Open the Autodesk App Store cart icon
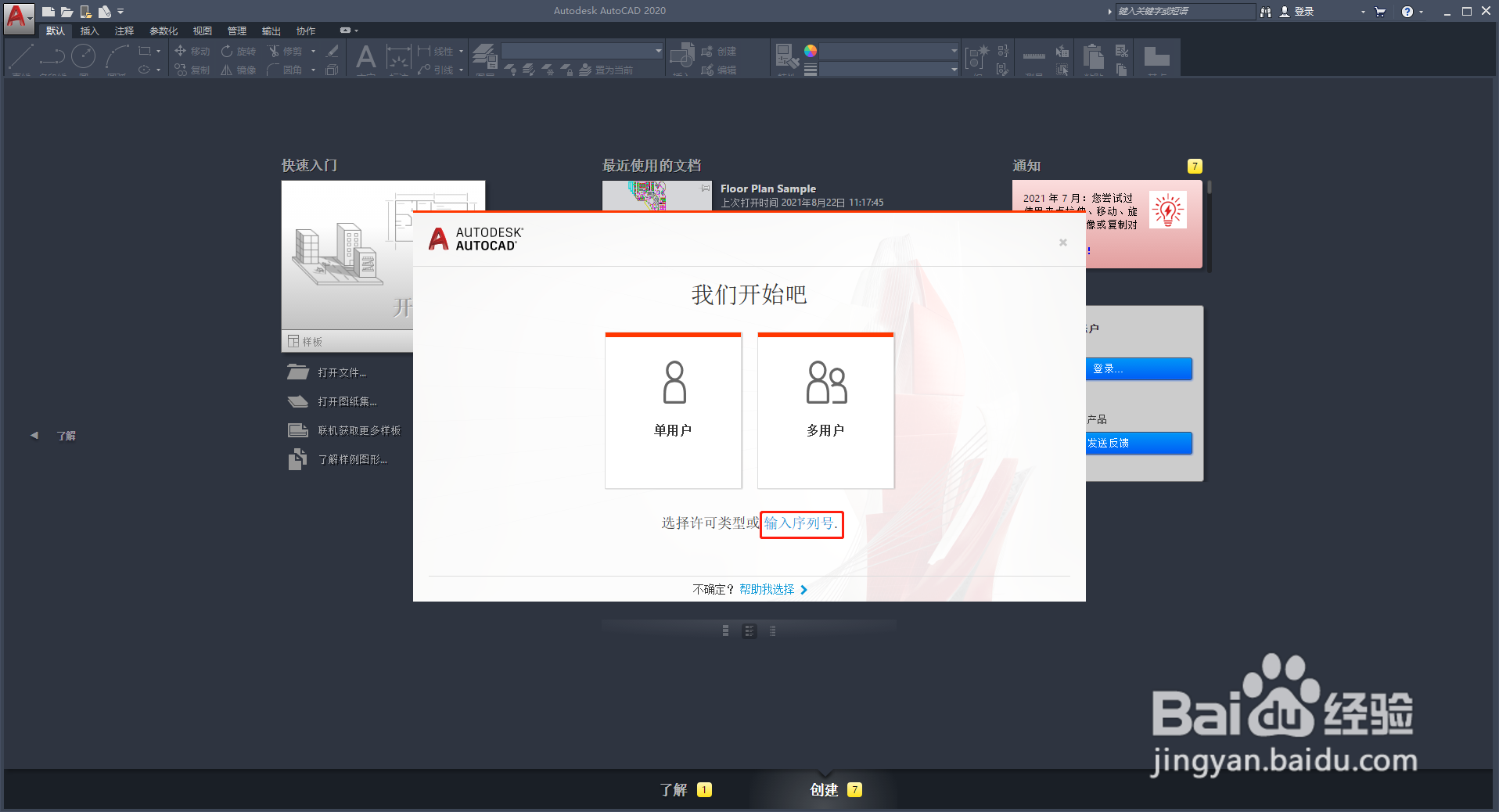This screenshot has height=812, width=1499. point(1380,12)
